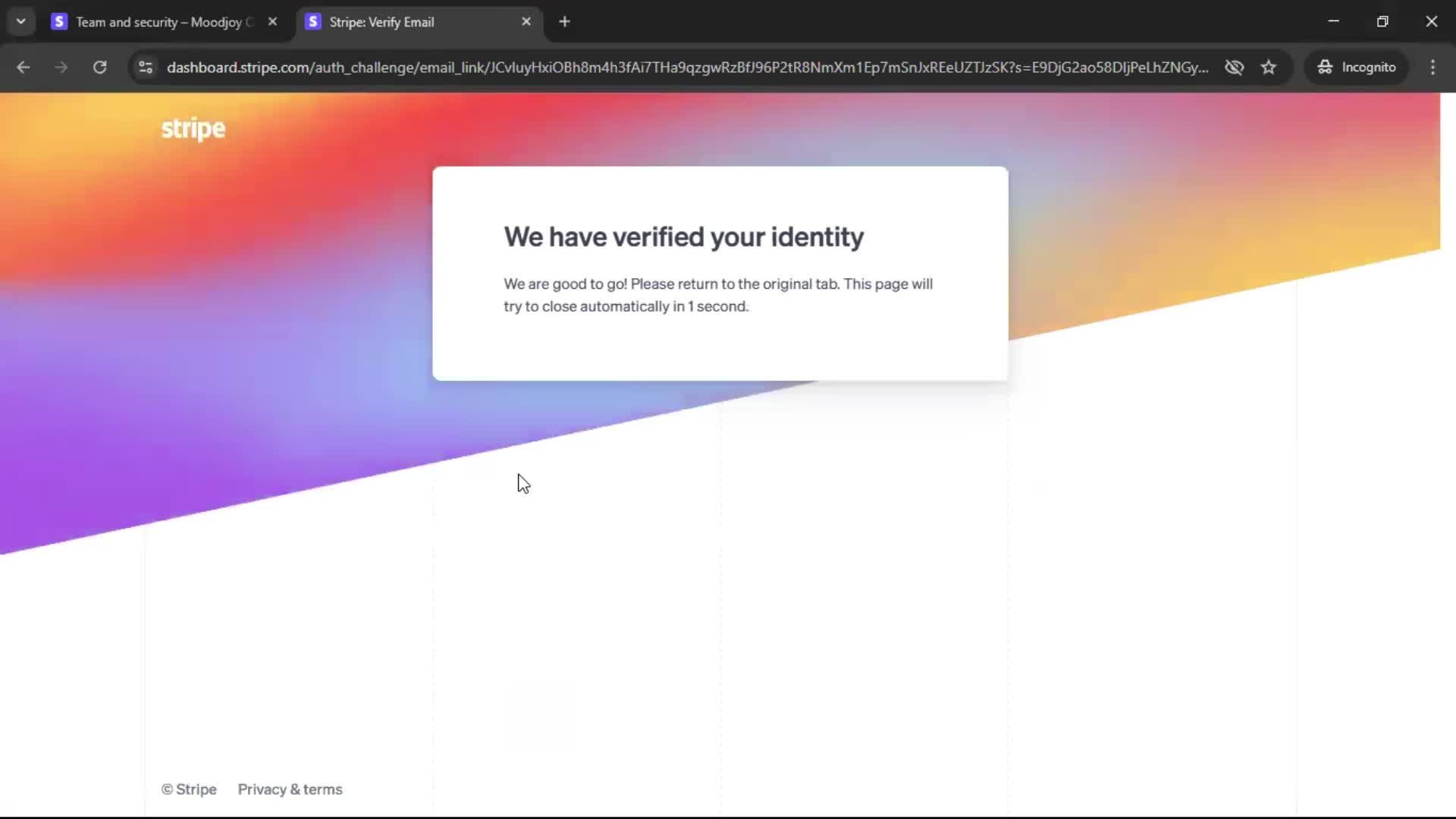Click the third-party cookies blocked eye icon
The width and height of the screenshot is (1456, 819).
(1234, 67)
